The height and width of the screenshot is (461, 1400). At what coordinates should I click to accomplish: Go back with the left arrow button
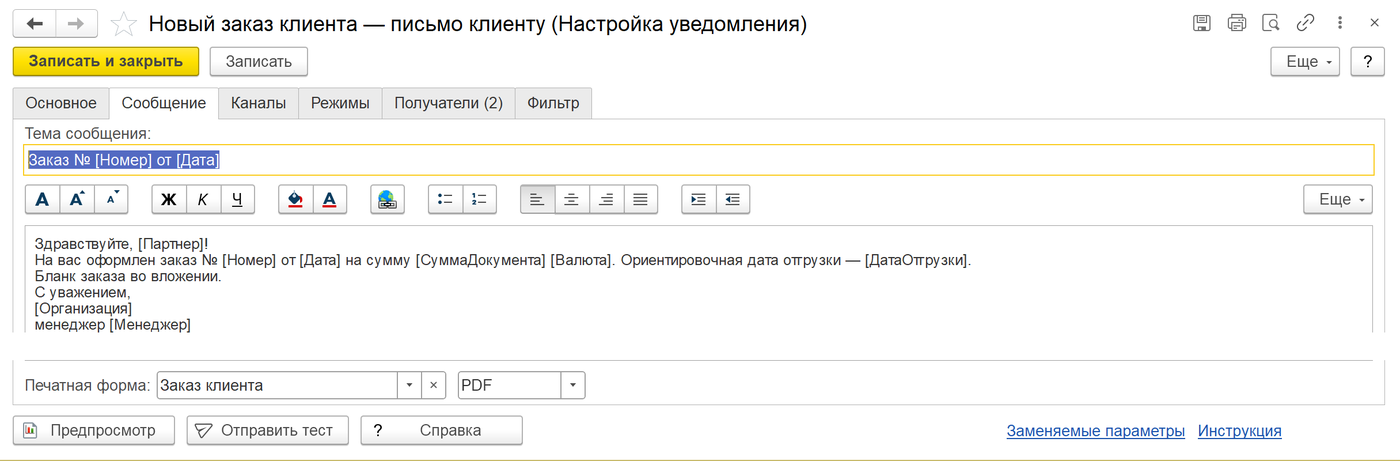coord(35,24)
